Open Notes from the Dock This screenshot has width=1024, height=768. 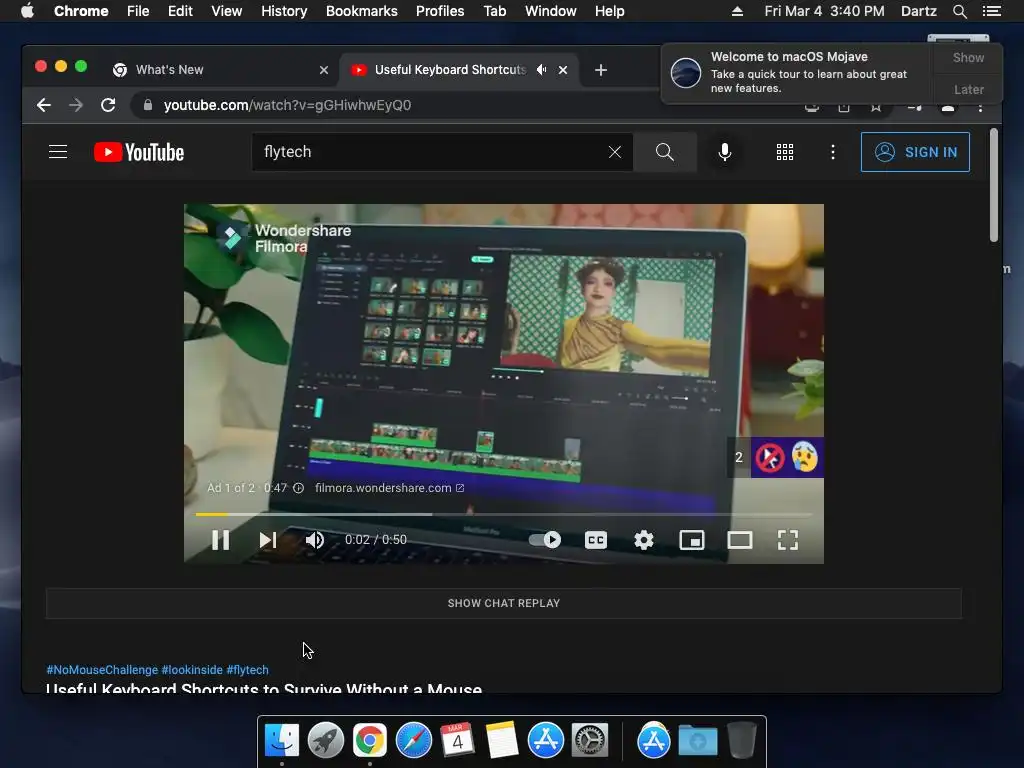click(502, 741)
